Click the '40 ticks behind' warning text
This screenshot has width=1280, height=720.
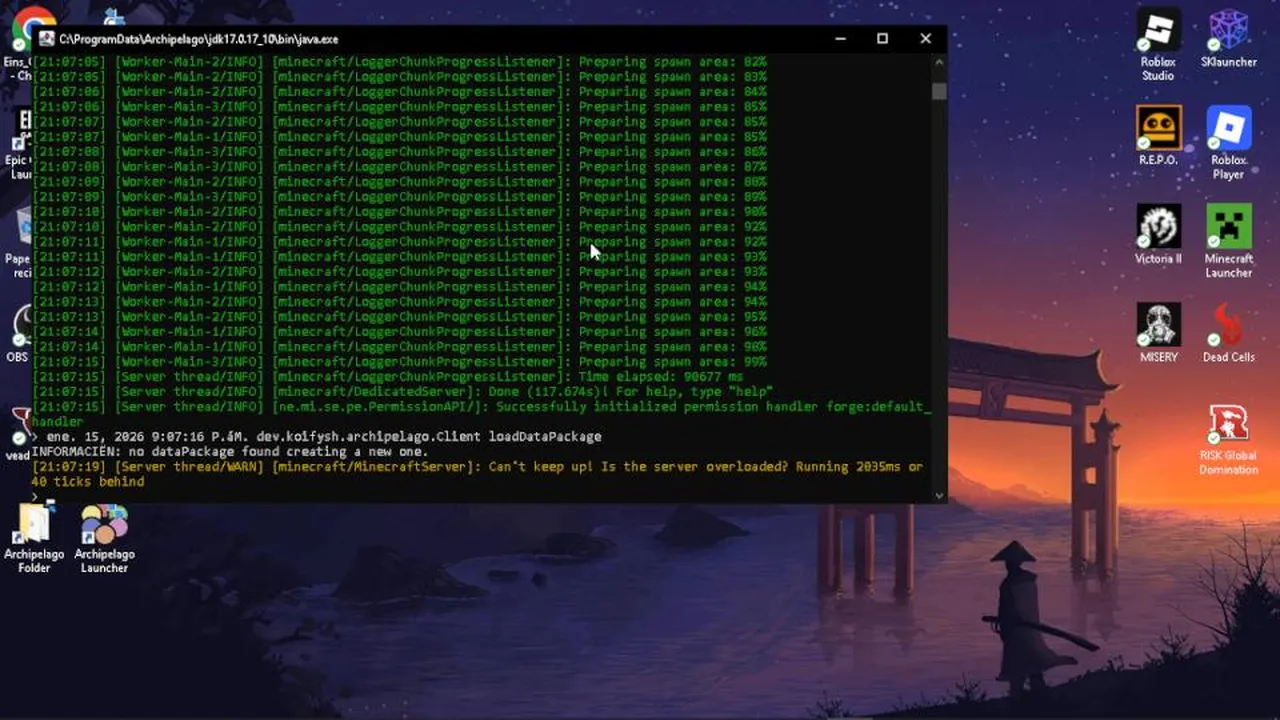pyautogui.click(x=88, y=482)
